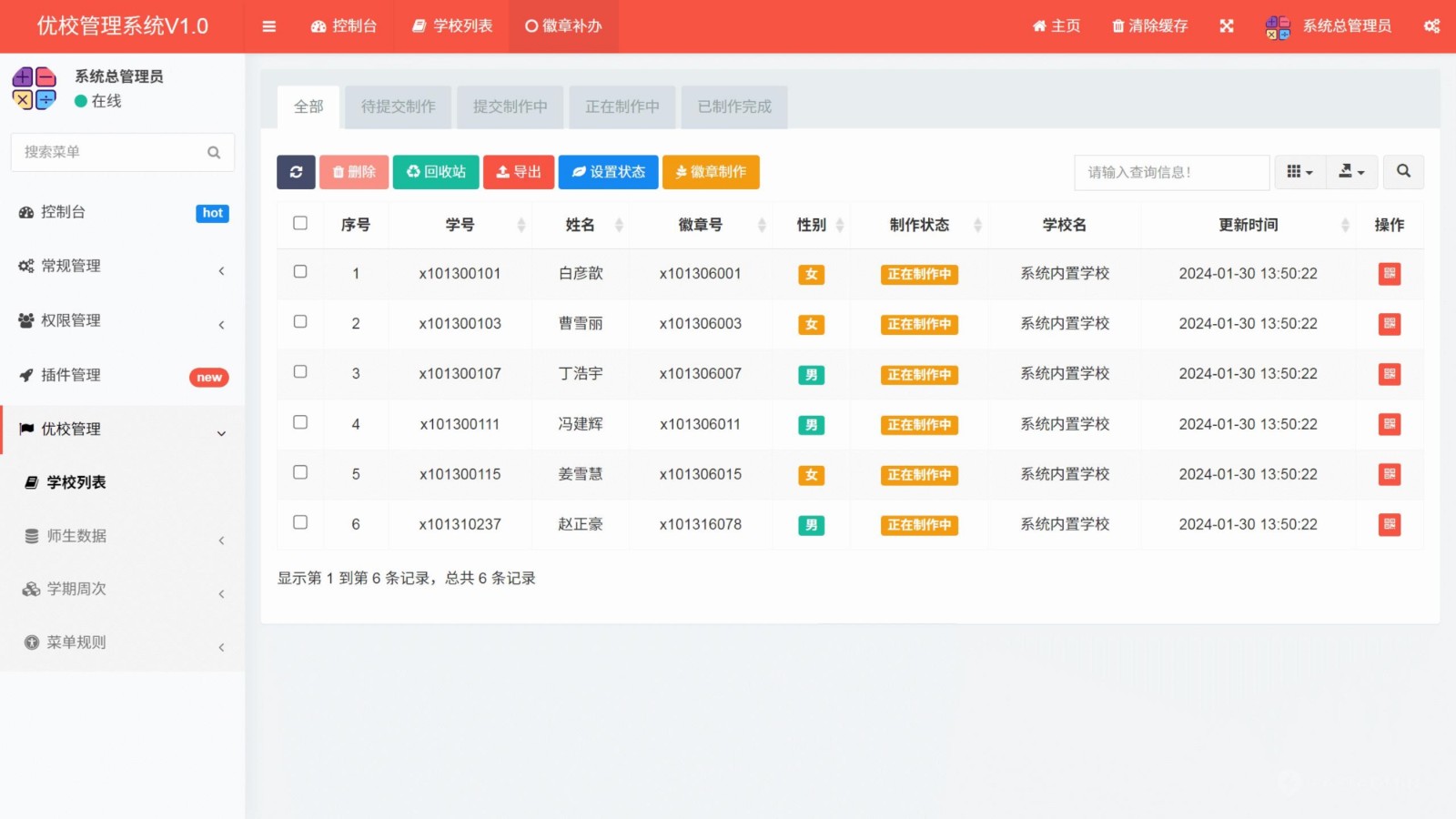Sort table by 学号 column arrows

point(521,225)
